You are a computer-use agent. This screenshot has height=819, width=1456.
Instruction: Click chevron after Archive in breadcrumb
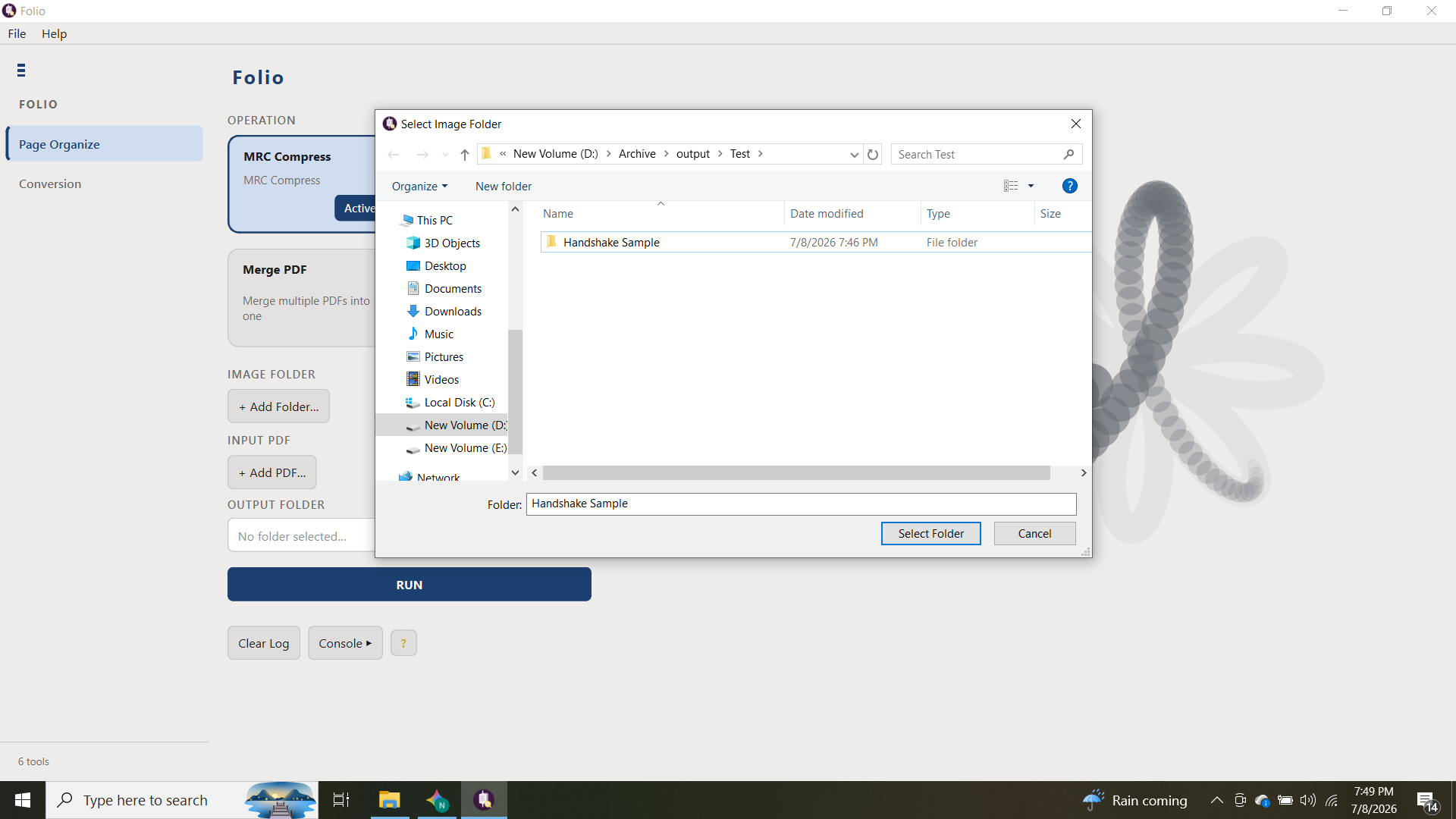click(667, 154)
